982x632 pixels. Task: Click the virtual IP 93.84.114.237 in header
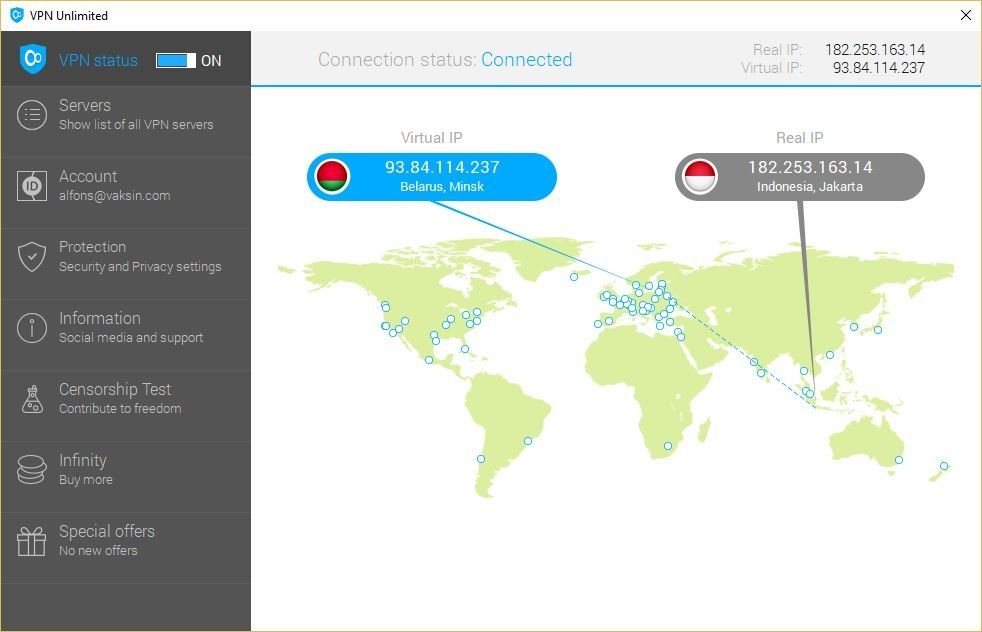tap(879, 68)
